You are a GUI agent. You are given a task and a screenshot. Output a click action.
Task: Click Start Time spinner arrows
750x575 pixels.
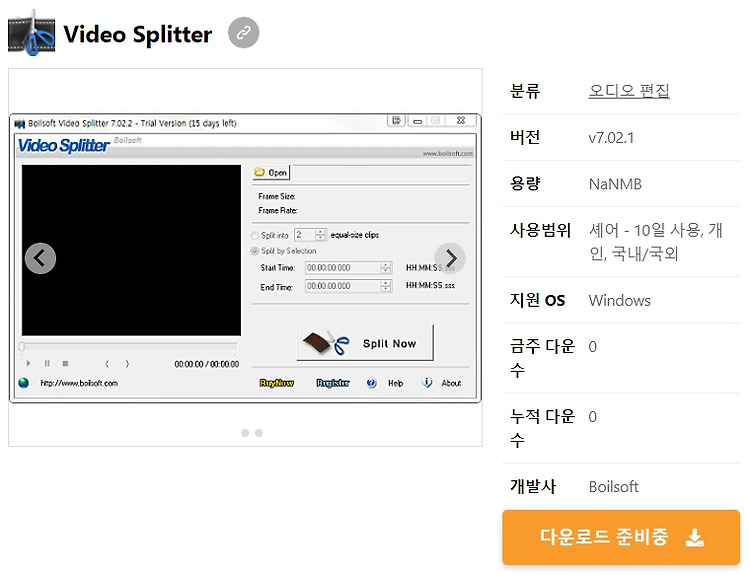pyautogui.click(x=386, y=267)
